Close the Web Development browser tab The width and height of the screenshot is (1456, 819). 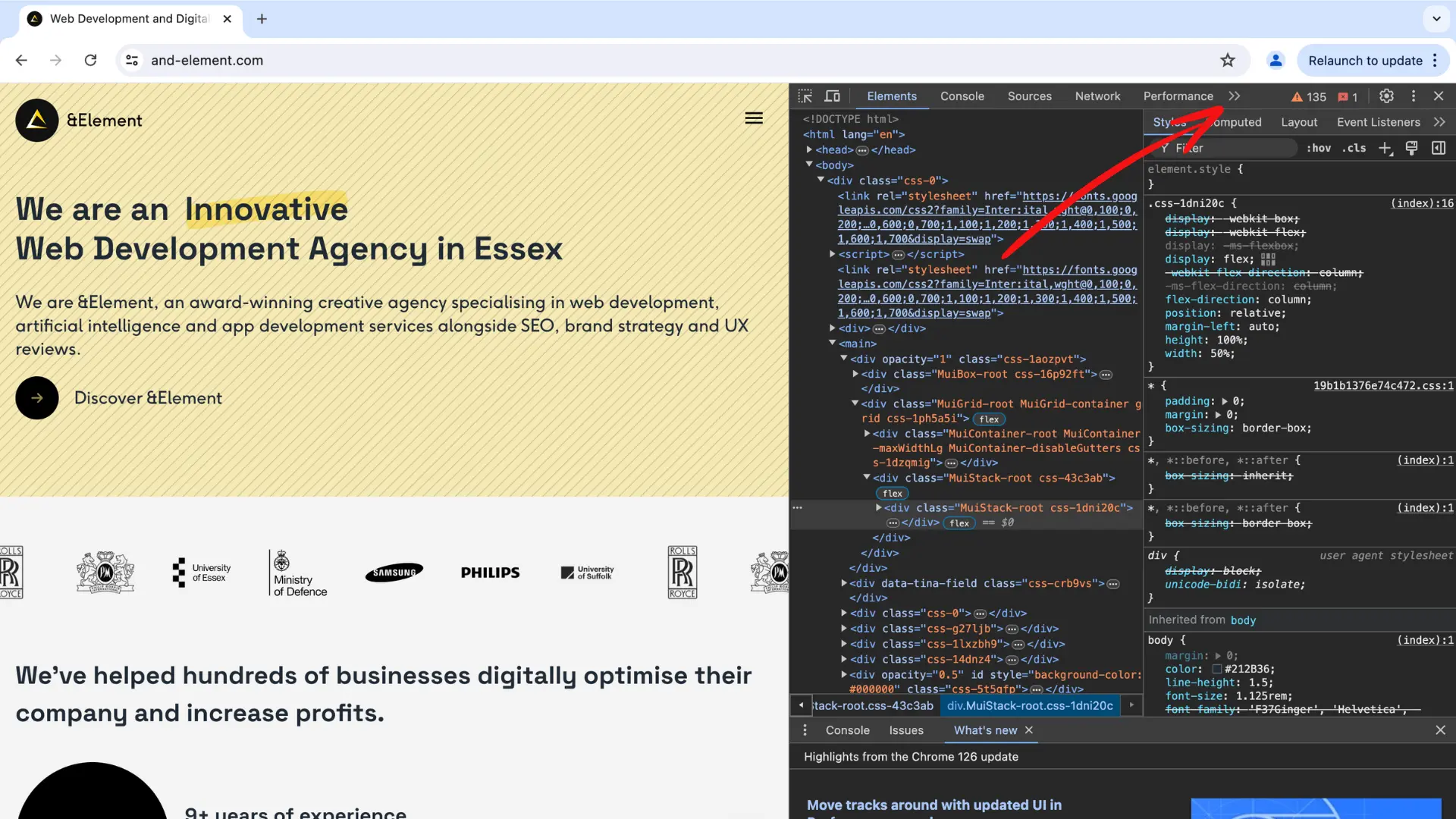tap(227, 19)
